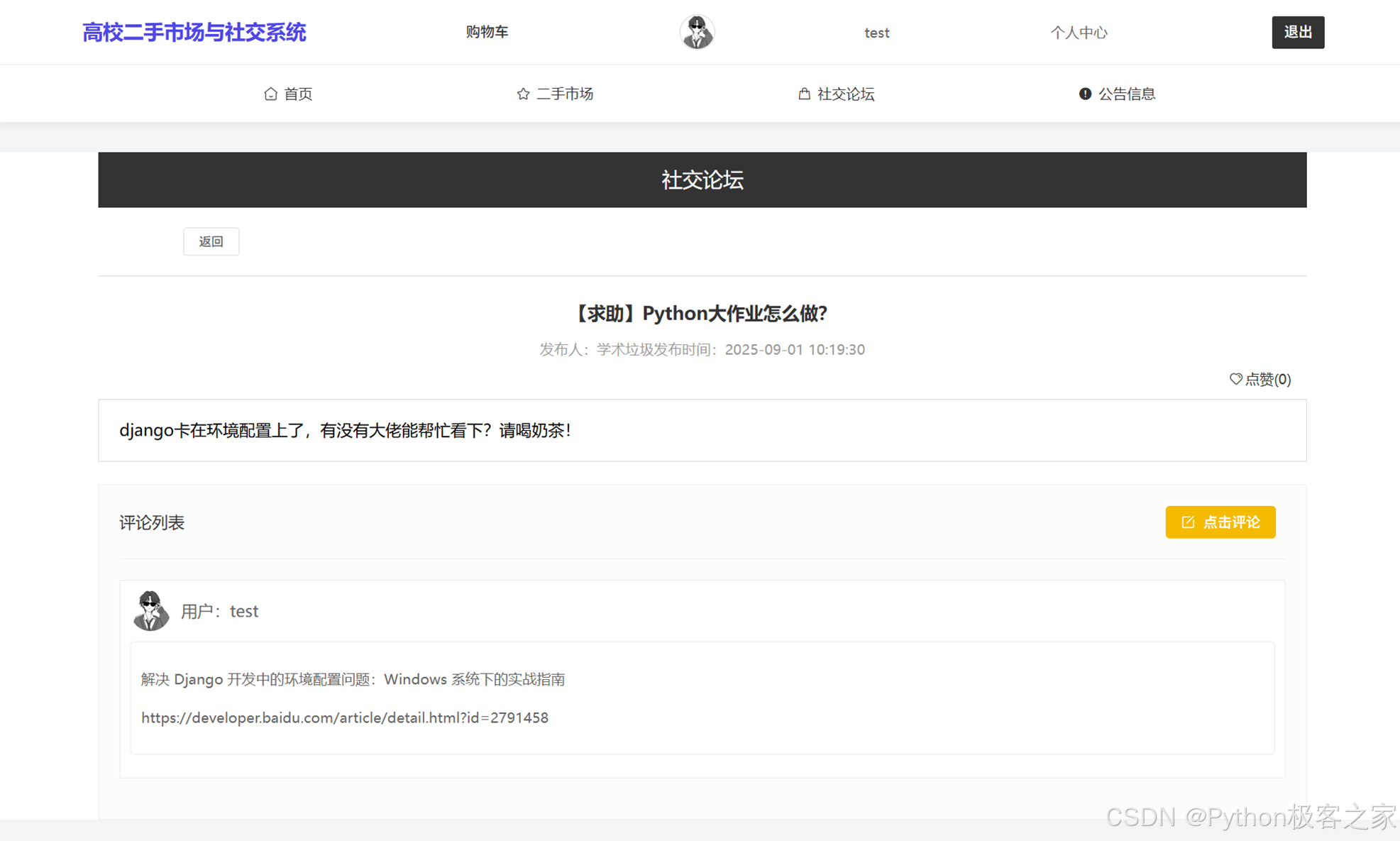1400x841 pixels.
Task: Click the home icon beside 首页
Action: pyautogui.click(x=270, y=94)
